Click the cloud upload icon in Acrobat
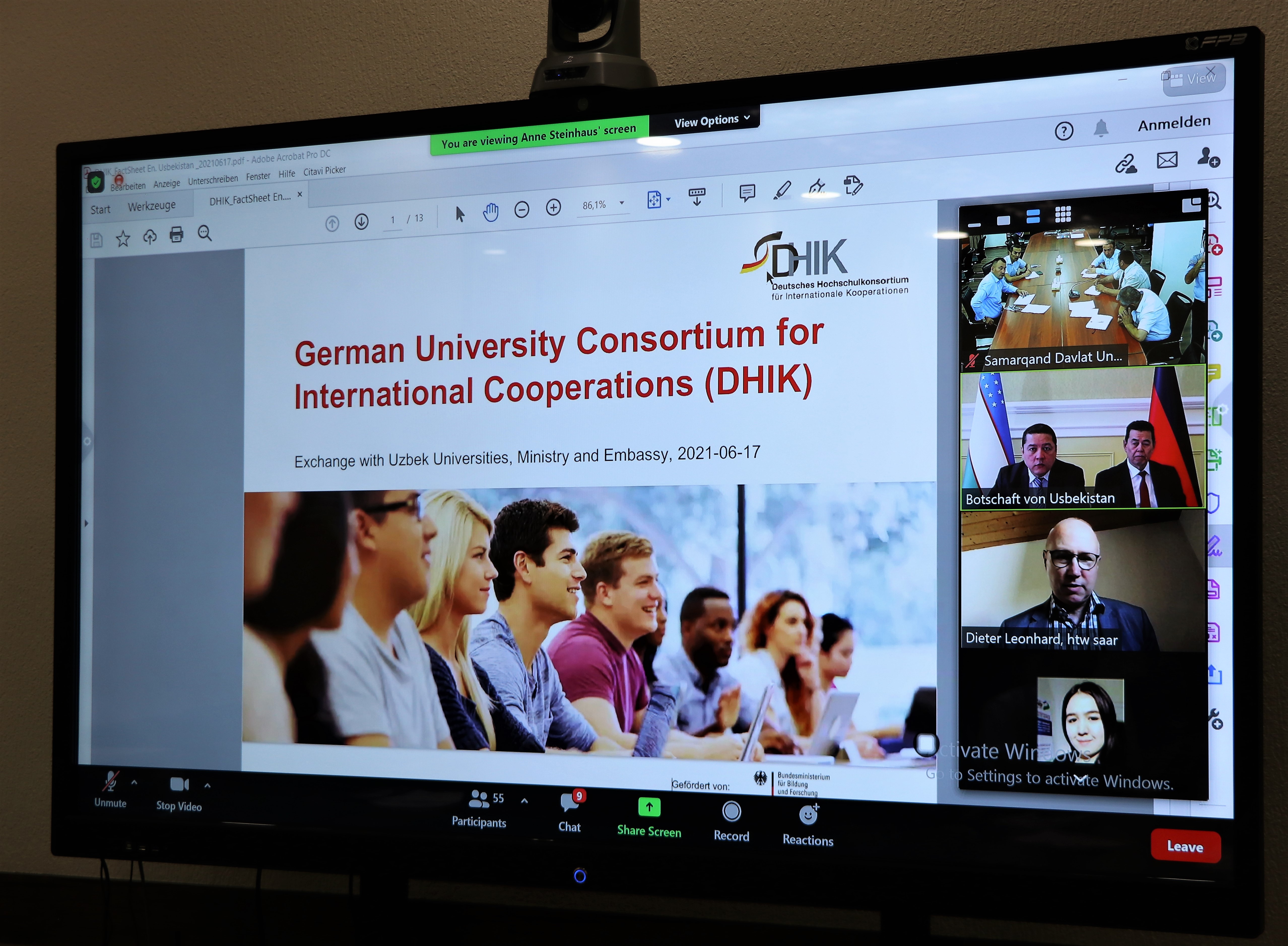This screenshot has height=946, width=1288. click(149, 237)
